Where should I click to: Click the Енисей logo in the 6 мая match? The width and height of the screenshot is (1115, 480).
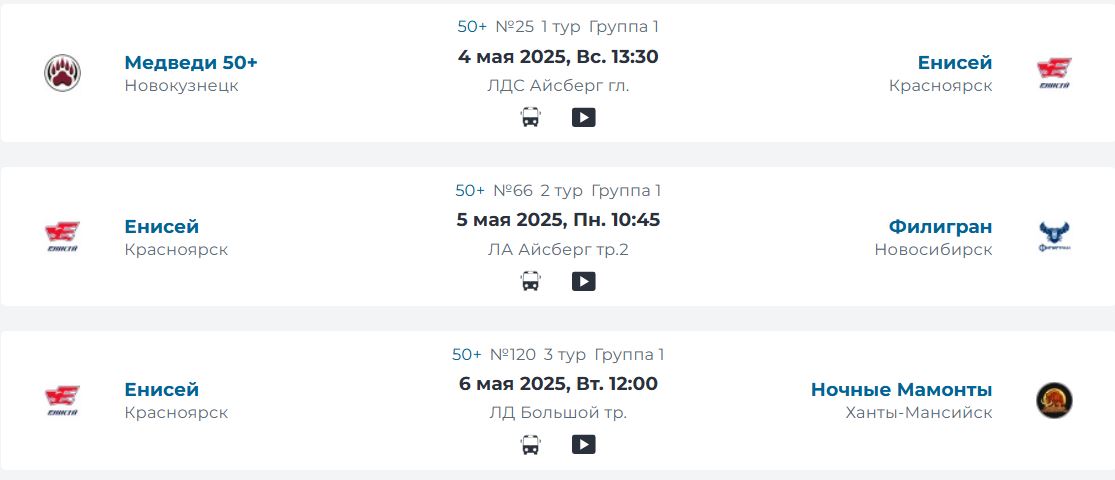62,400
